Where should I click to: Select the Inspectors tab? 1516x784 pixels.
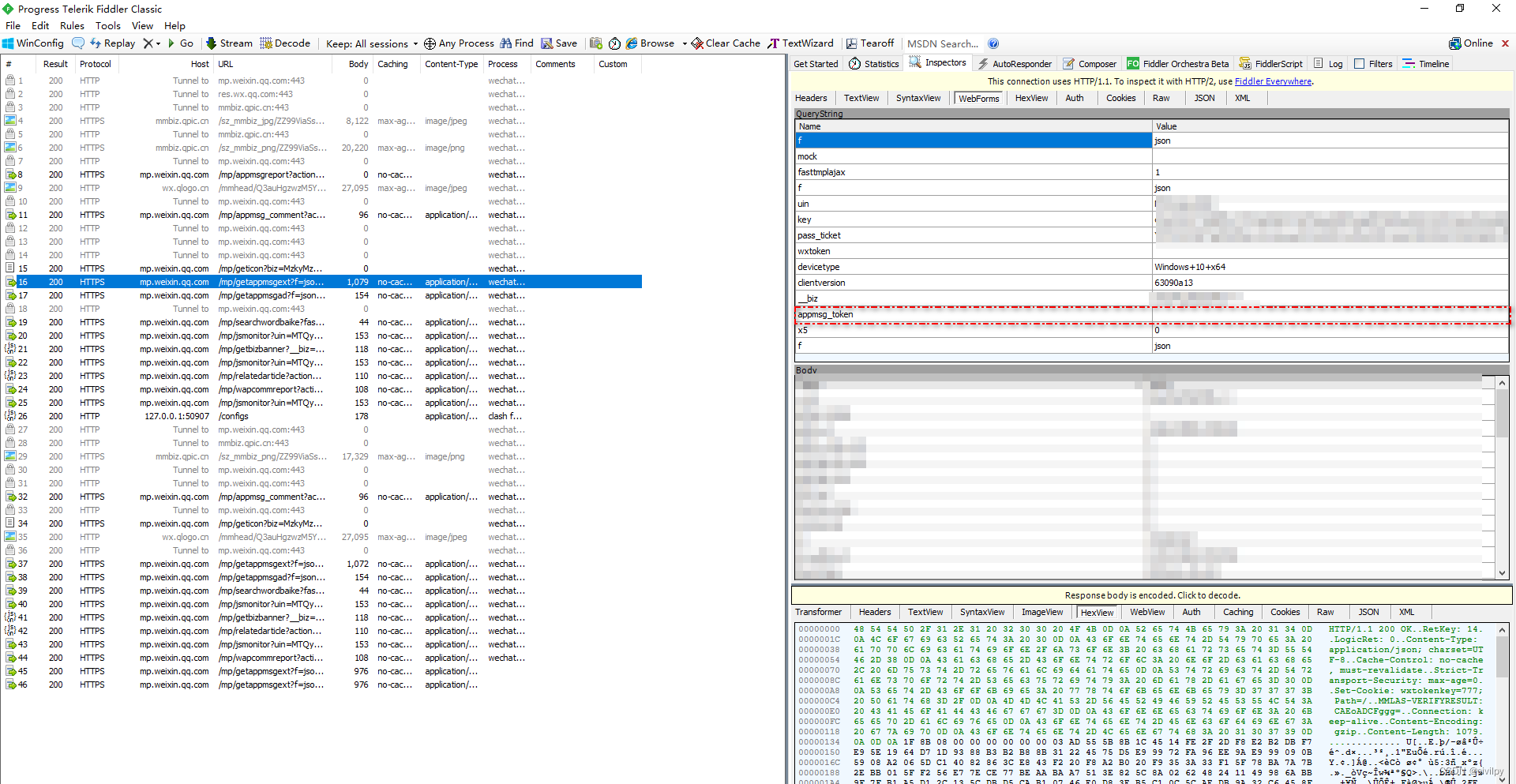(x=937, y=62)
